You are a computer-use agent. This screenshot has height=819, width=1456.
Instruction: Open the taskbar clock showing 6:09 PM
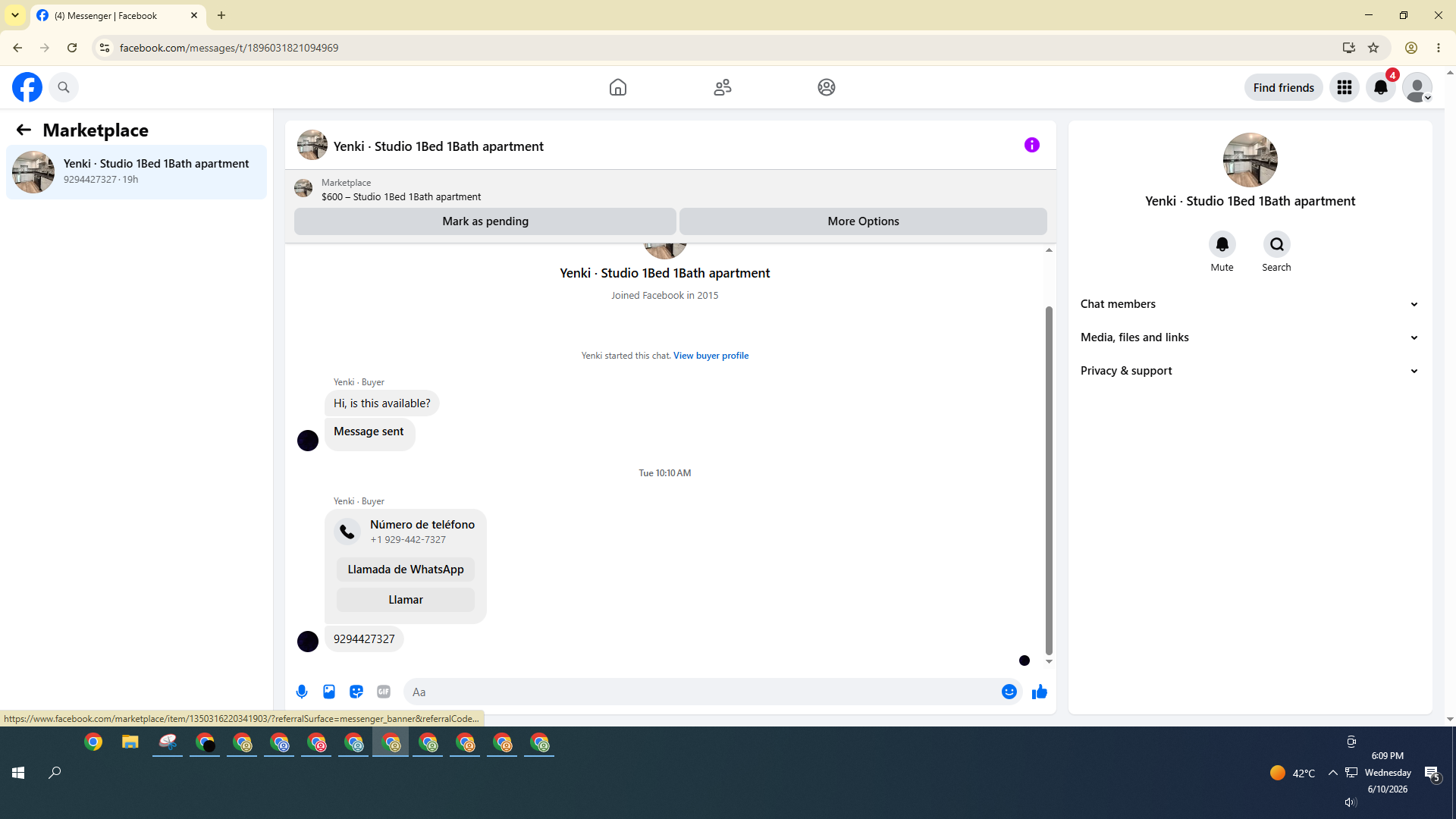1388,773
